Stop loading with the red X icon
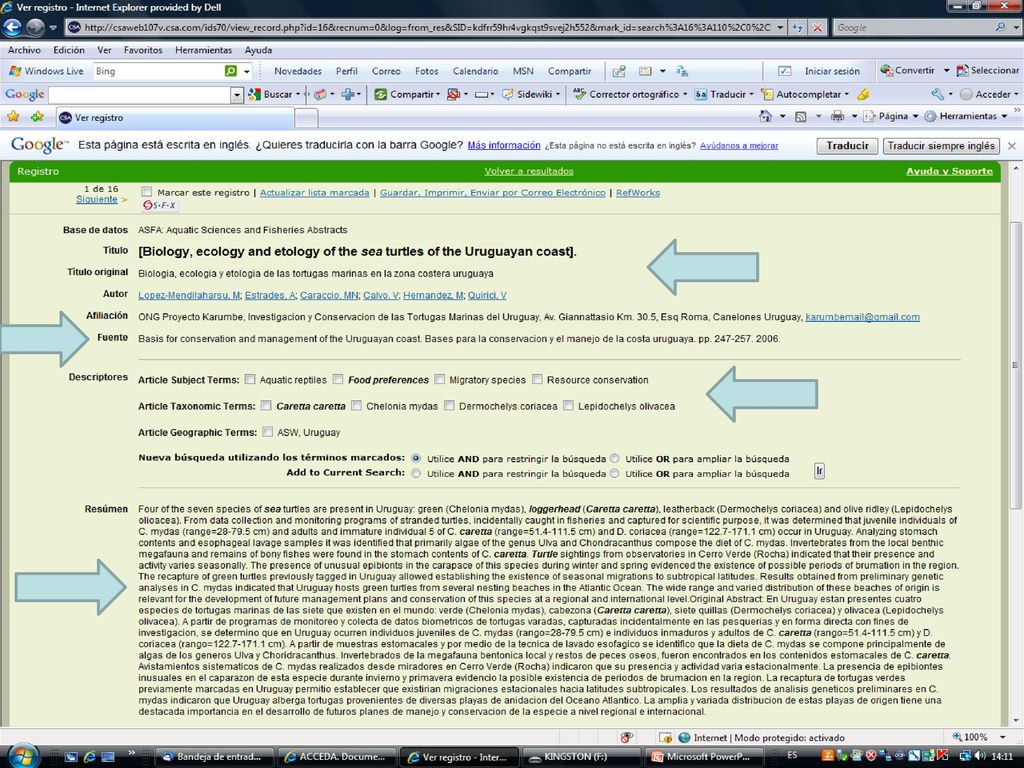The image size is (1024, 768). 817,27
